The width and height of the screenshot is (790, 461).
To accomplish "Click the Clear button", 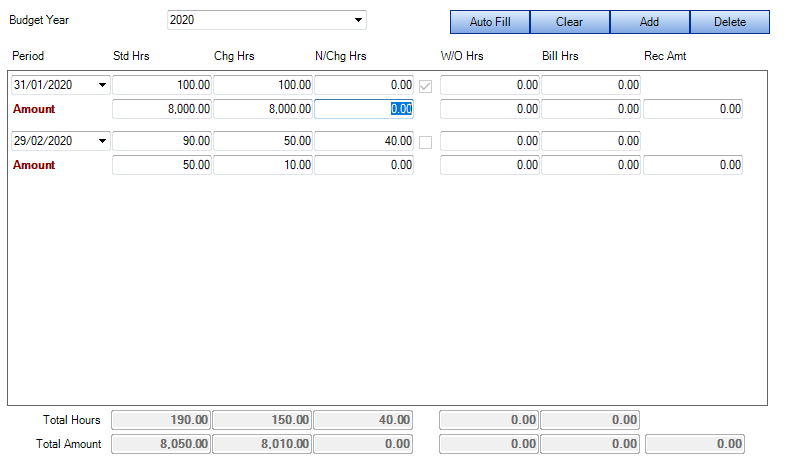I will (x=569, y=22).
